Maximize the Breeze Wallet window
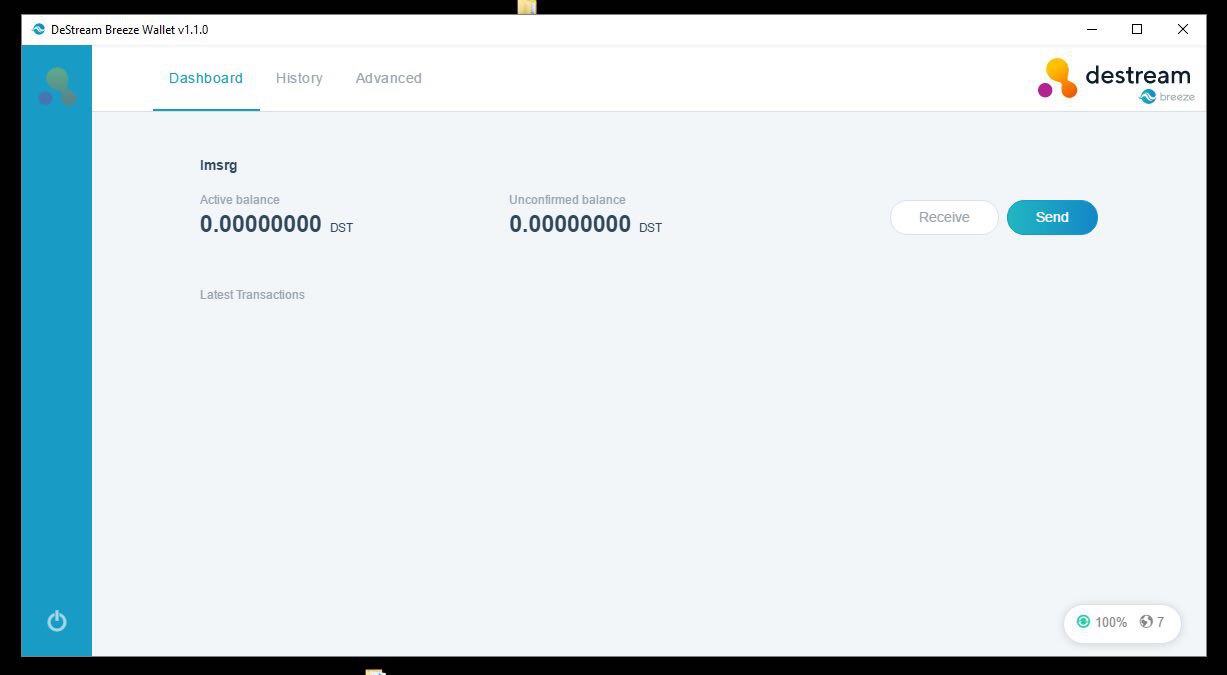This screenshot has height=675, width=1227. click(1137, 30)
